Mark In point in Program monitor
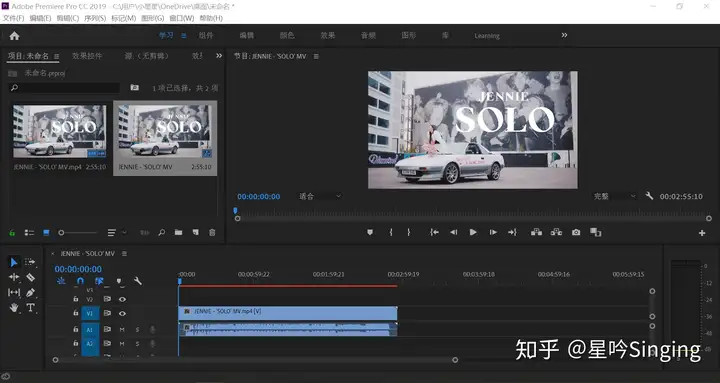This screenshot has width=720, height=383. coord(391,232)
